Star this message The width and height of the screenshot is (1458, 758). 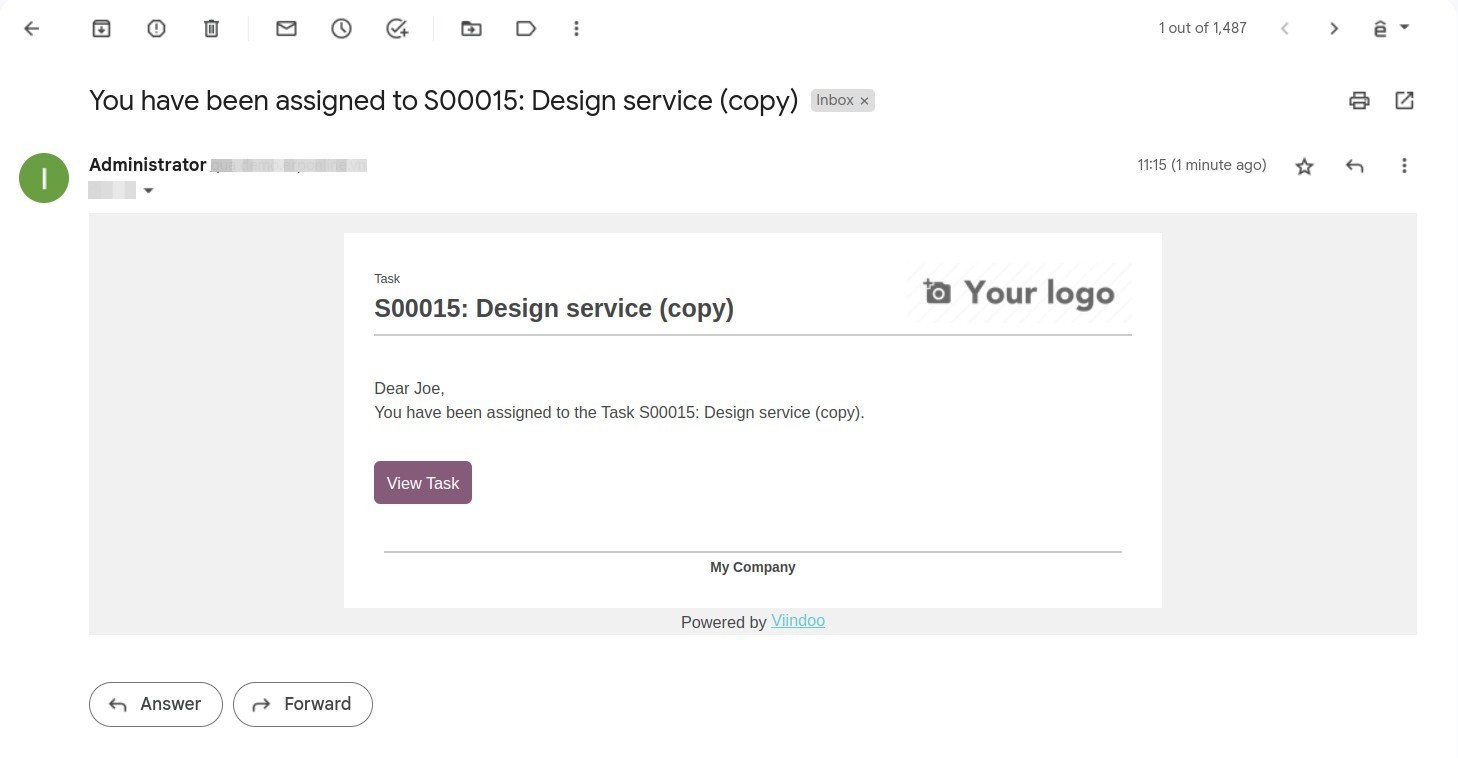tap(1305, 166)
